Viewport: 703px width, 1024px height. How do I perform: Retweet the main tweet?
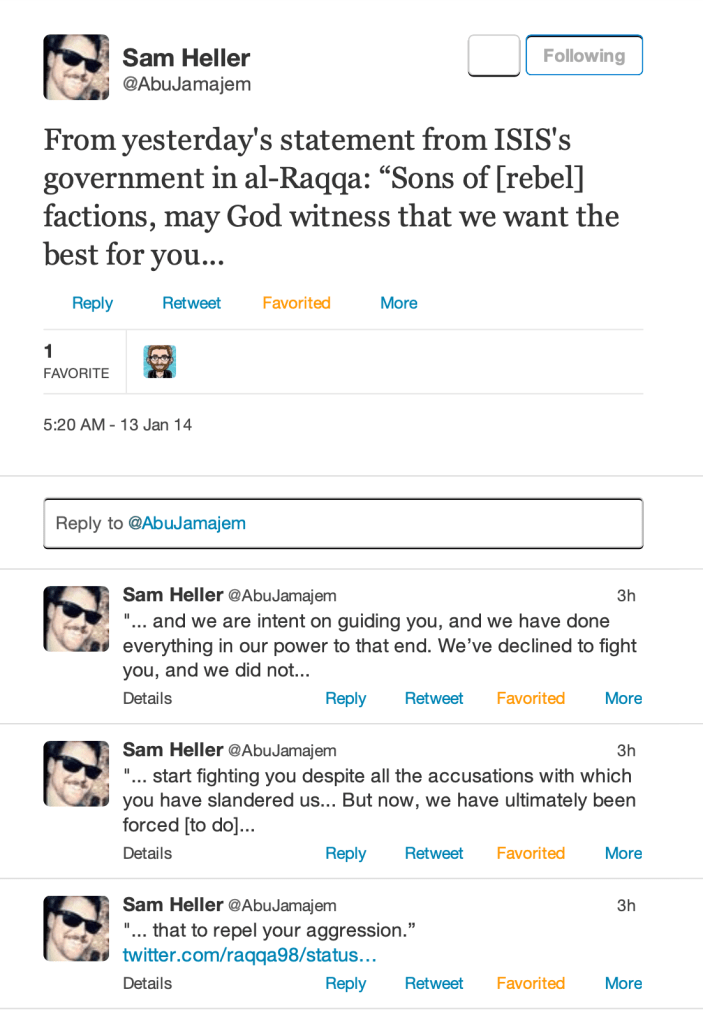(x=191, y=303)
